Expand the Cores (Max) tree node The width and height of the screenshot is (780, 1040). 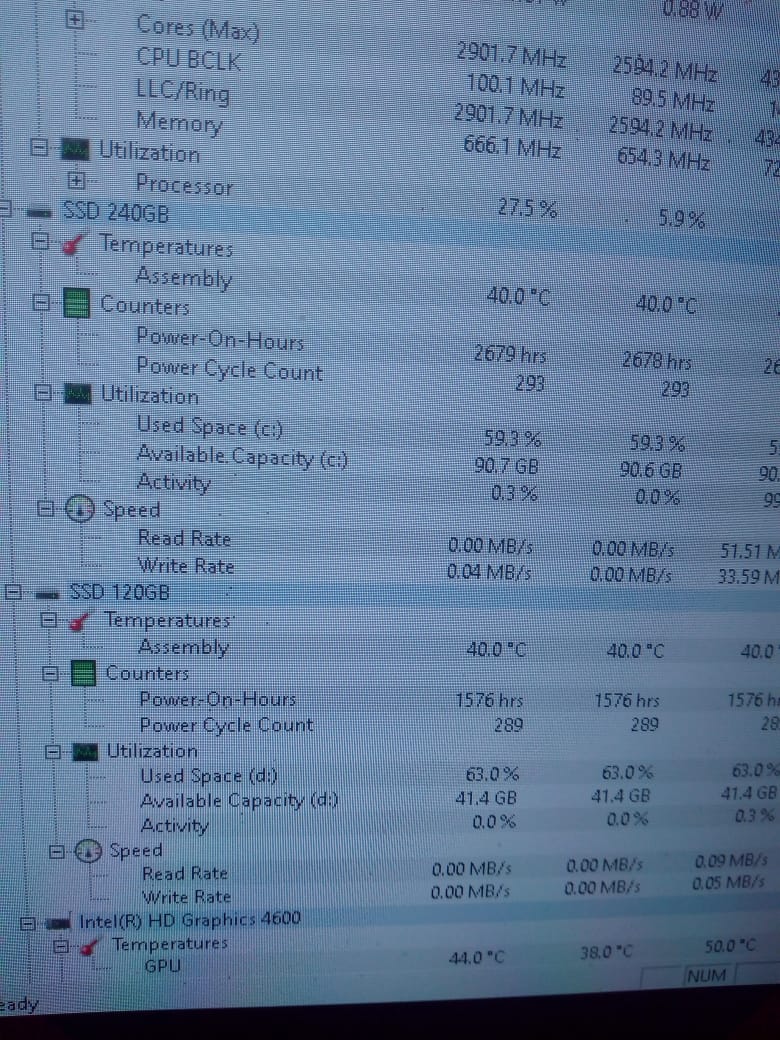tap(75, 21)
